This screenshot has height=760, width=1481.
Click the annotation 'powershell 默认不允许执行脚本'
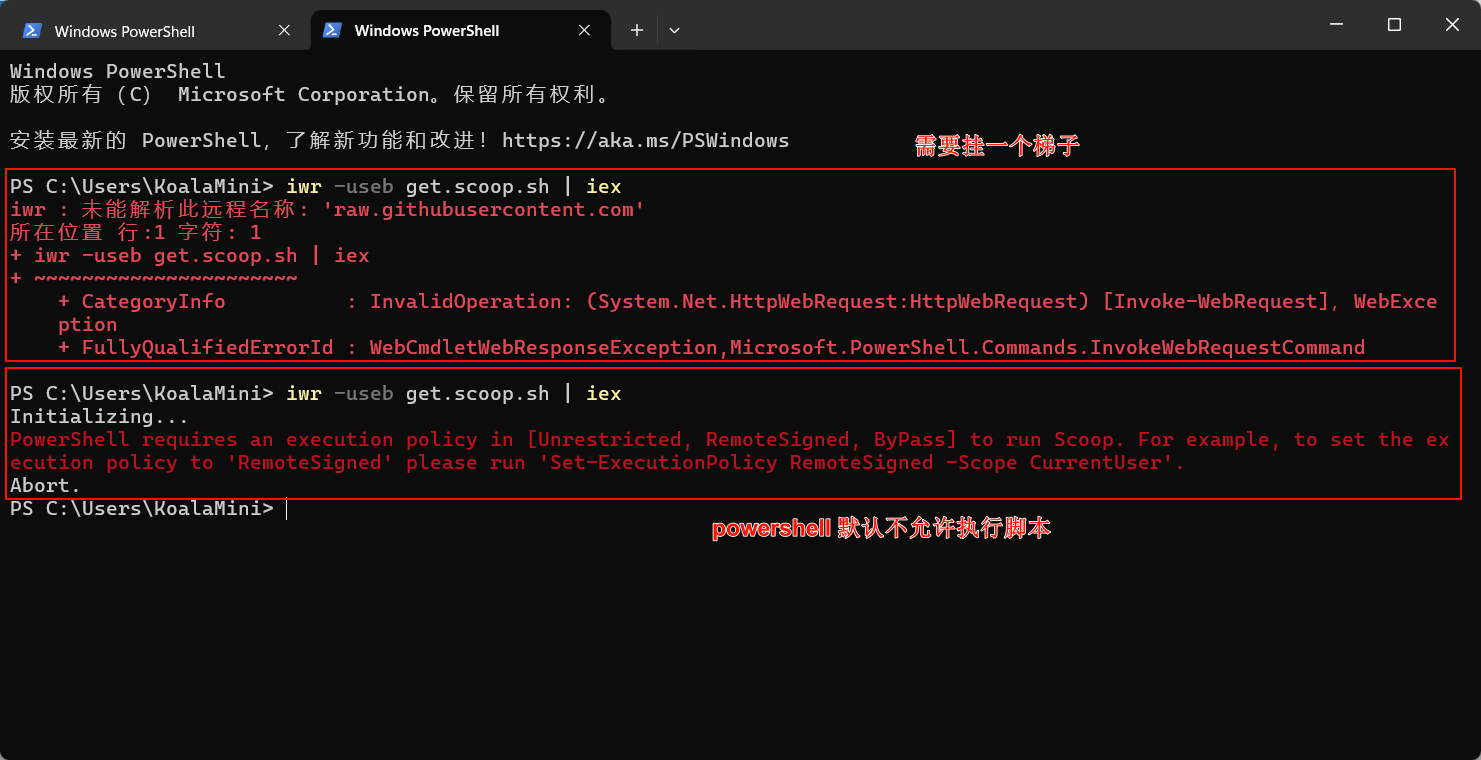pyautogui.click(x=881, y=529)
